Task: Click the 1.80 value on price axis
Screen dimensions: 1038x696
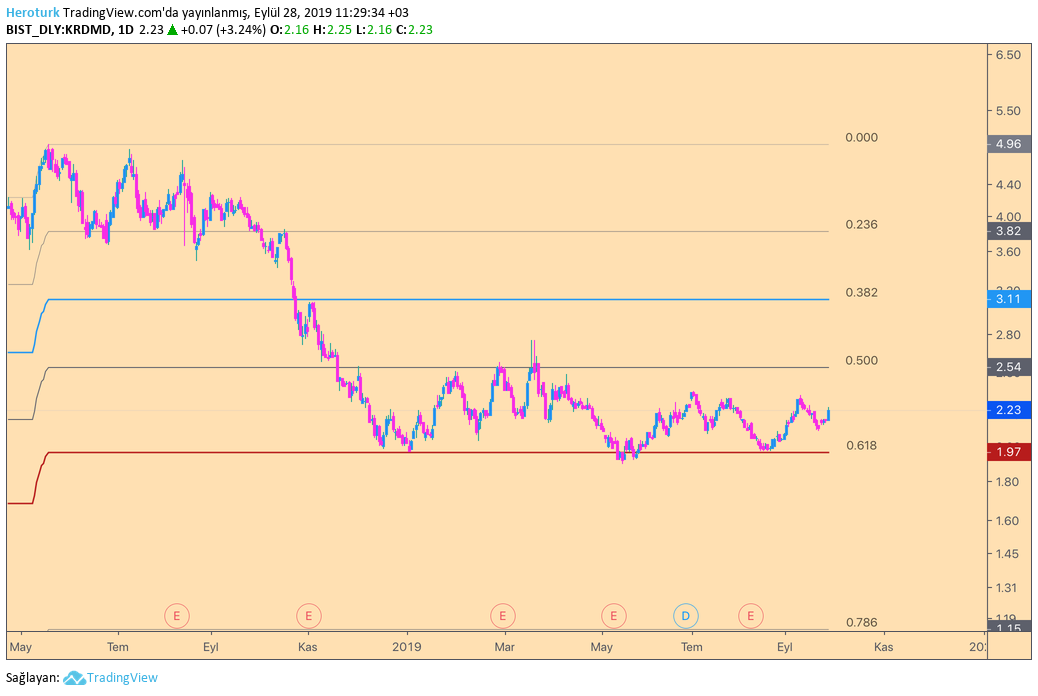Action: (1008, 482)
